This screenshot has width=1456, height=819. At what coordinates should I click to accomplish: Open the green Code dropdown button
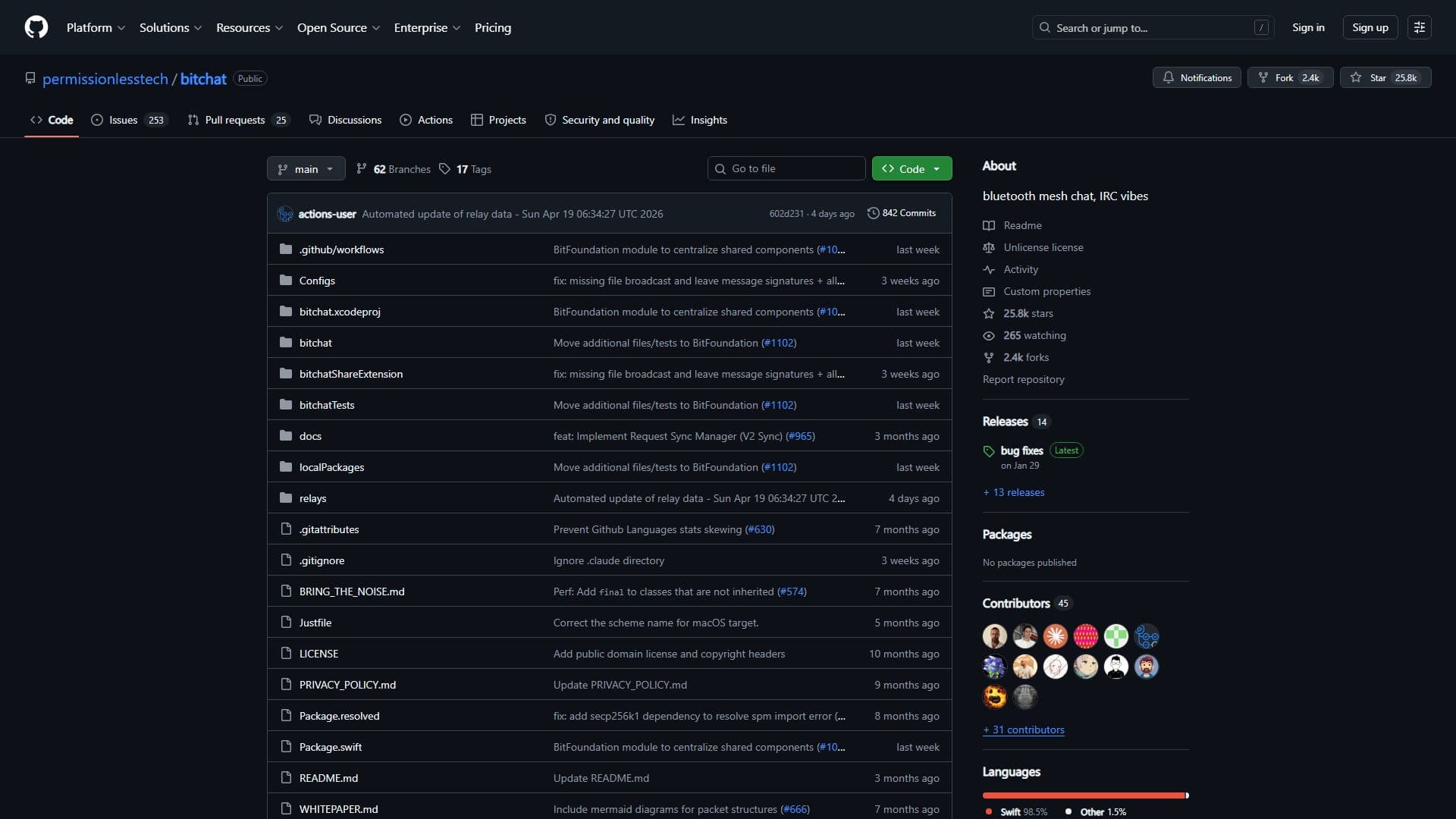pos(912,168)
